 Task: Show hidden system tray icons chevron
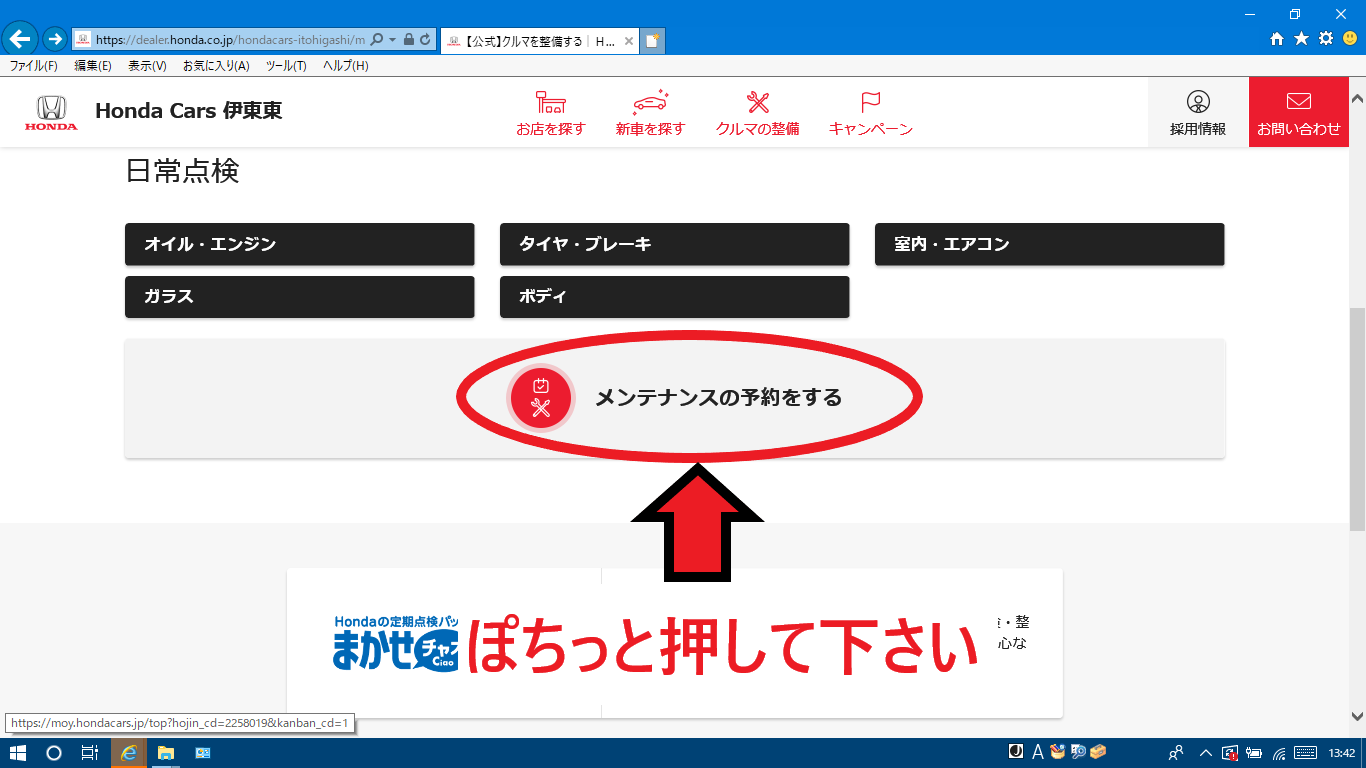pyautogui.click(x=1206, y=753)
